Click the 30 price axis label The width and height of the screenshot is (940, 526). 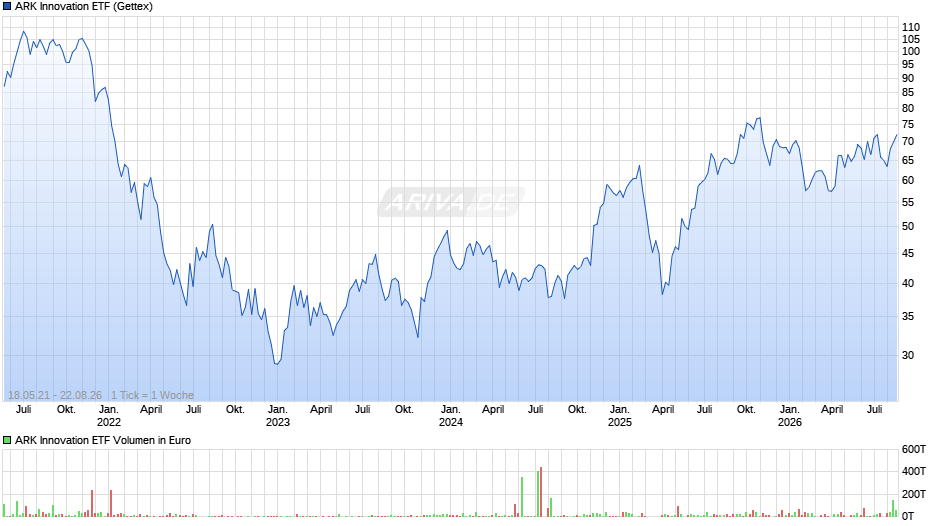908,355
